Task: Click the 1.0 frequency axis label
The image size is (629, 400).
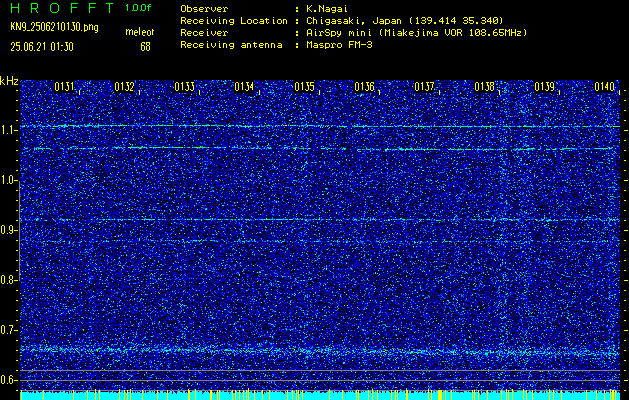Action: pos(8,181)
